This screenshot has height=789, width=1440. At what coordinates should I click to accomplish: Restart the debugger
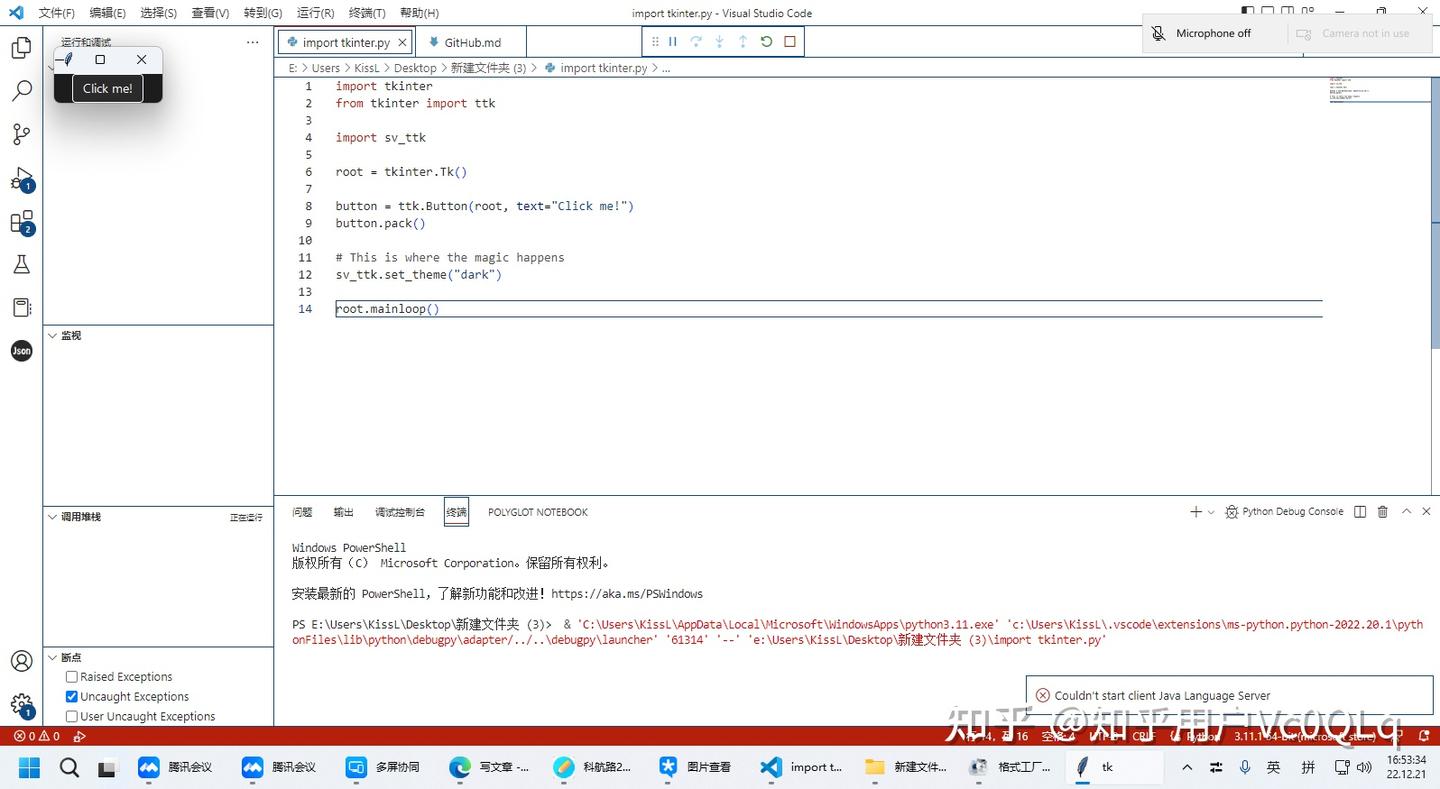[x=764, y=41]
